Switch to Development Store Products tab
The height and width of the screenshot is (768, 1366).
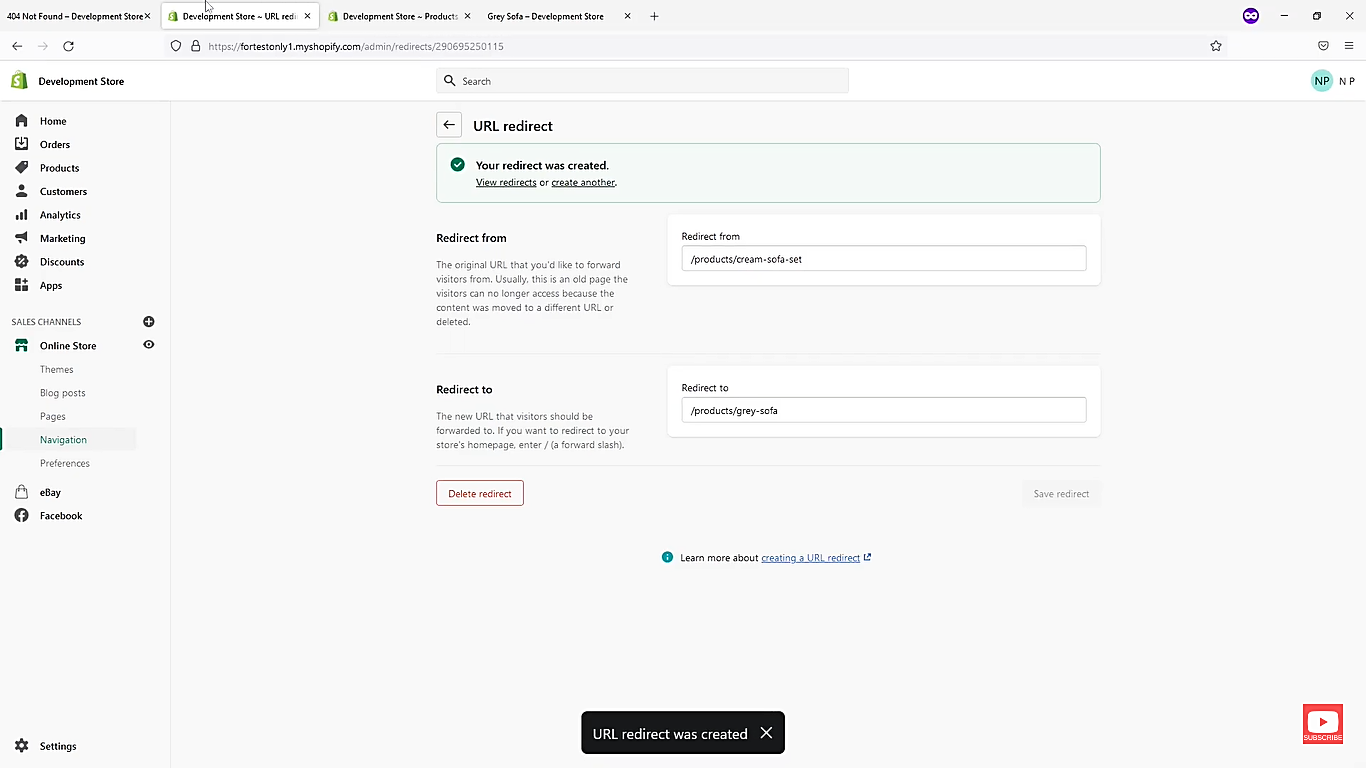coord(400,16)
